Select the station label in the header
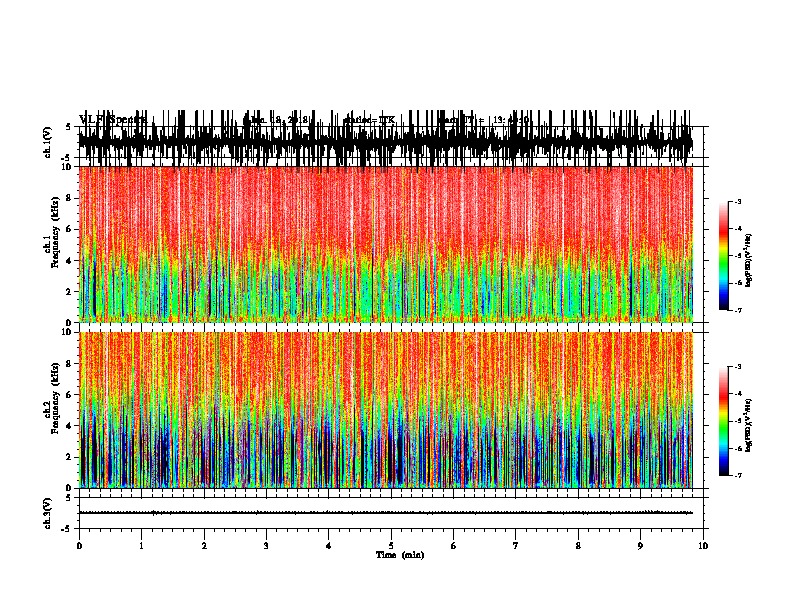792x612 pixels. pos(369,120)
